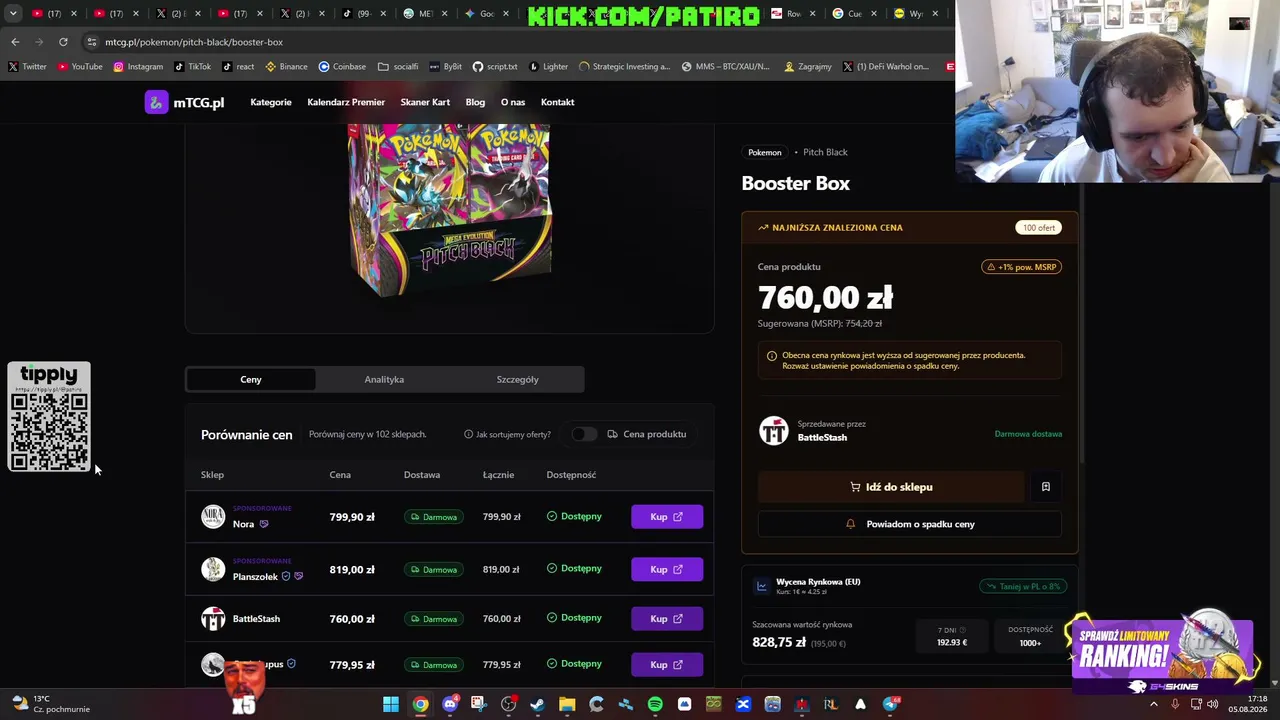This screenshot has height=720, width=1280.
Task: Open the Windows Start menu
Action: (391, 704)
